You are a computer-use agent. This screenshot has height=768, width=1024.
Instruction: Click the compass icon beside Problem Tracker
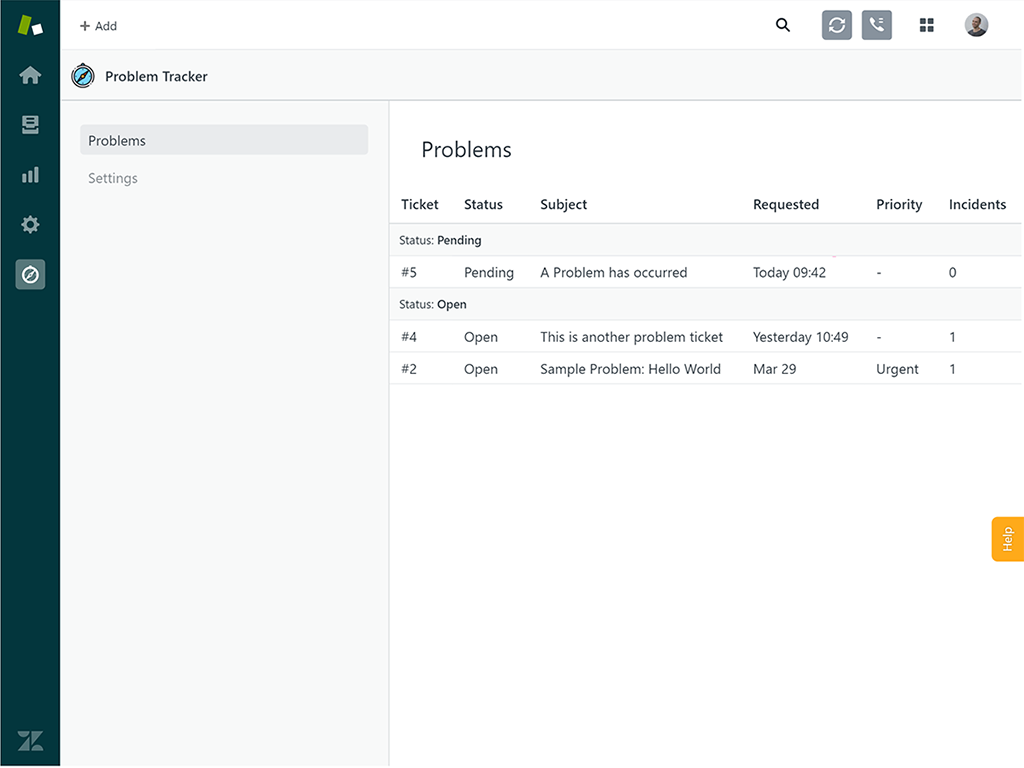(82, 75)
